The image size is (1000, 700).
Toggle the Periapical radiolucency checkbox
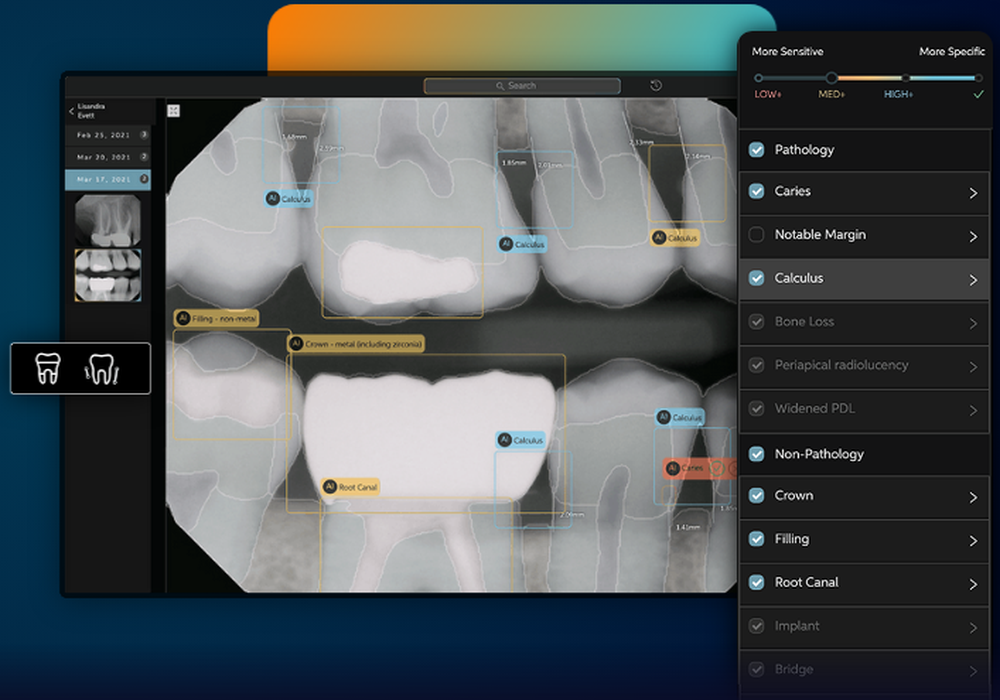756,365
